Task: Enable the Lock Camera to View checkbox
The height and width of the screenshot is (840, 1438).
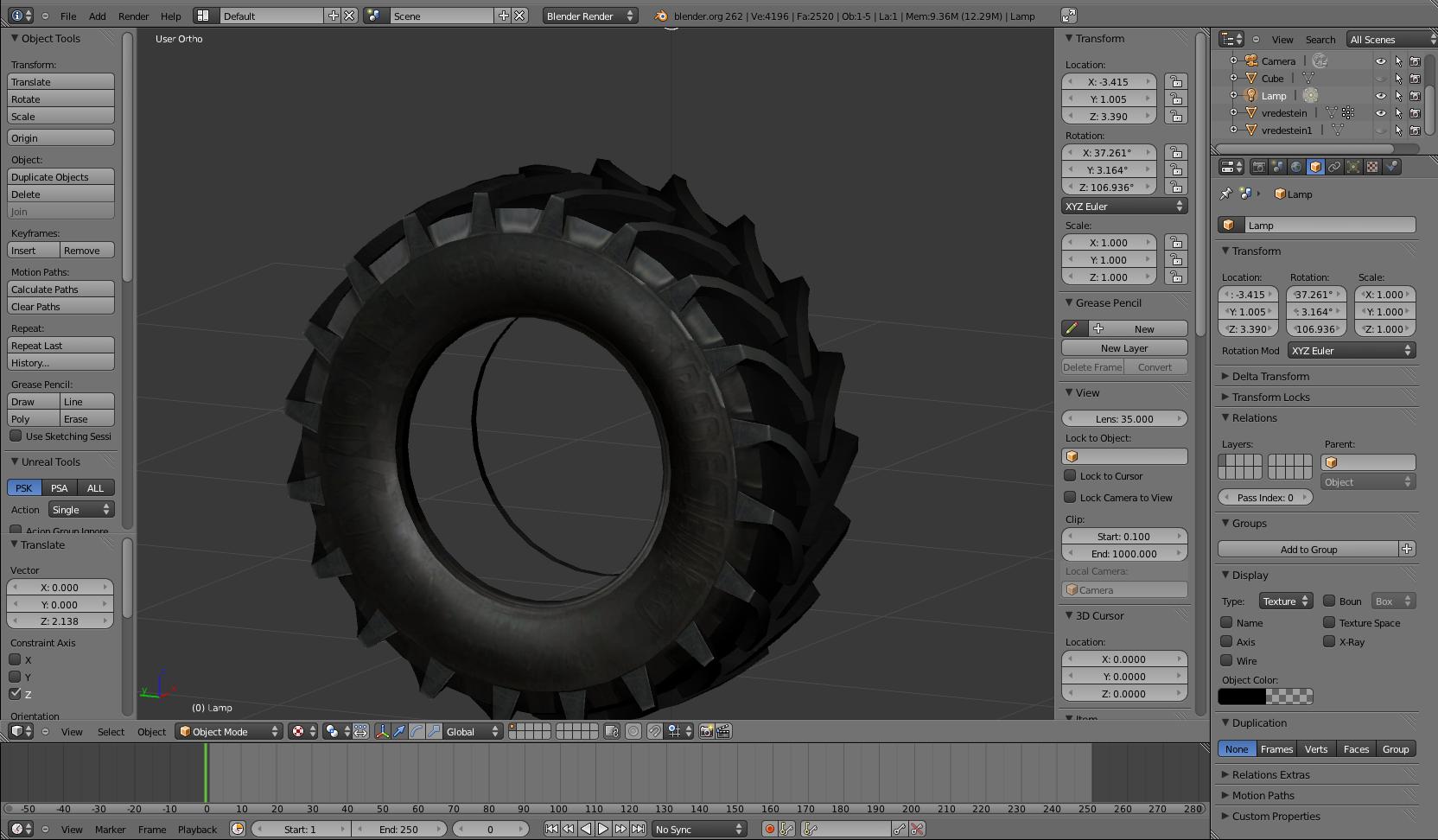Action: (1070, 497)
